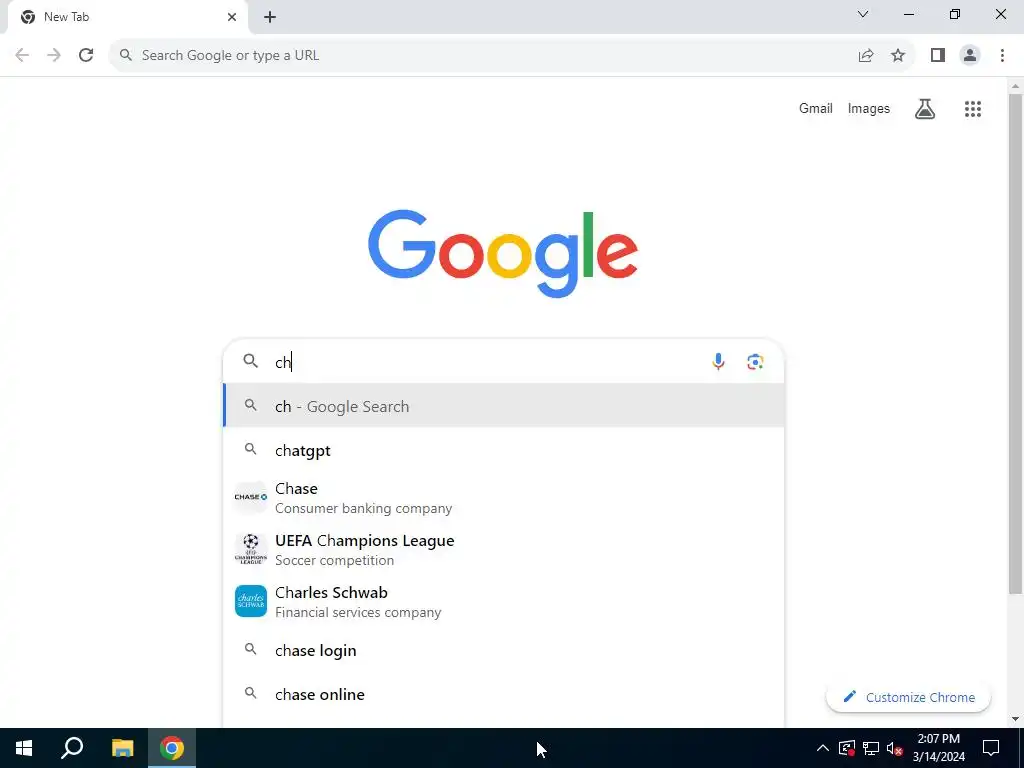Open Chrome's three-dot menu
Viewport: 1024px width, 768px height.
point(1002,56)
